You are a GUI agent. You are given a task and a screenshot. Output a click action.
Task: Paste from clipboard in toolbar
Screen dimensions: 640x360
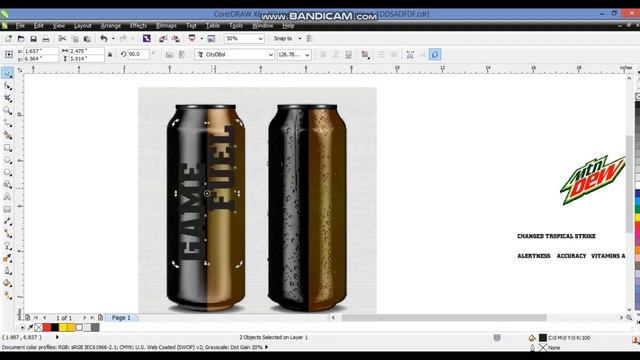point(87,38)
